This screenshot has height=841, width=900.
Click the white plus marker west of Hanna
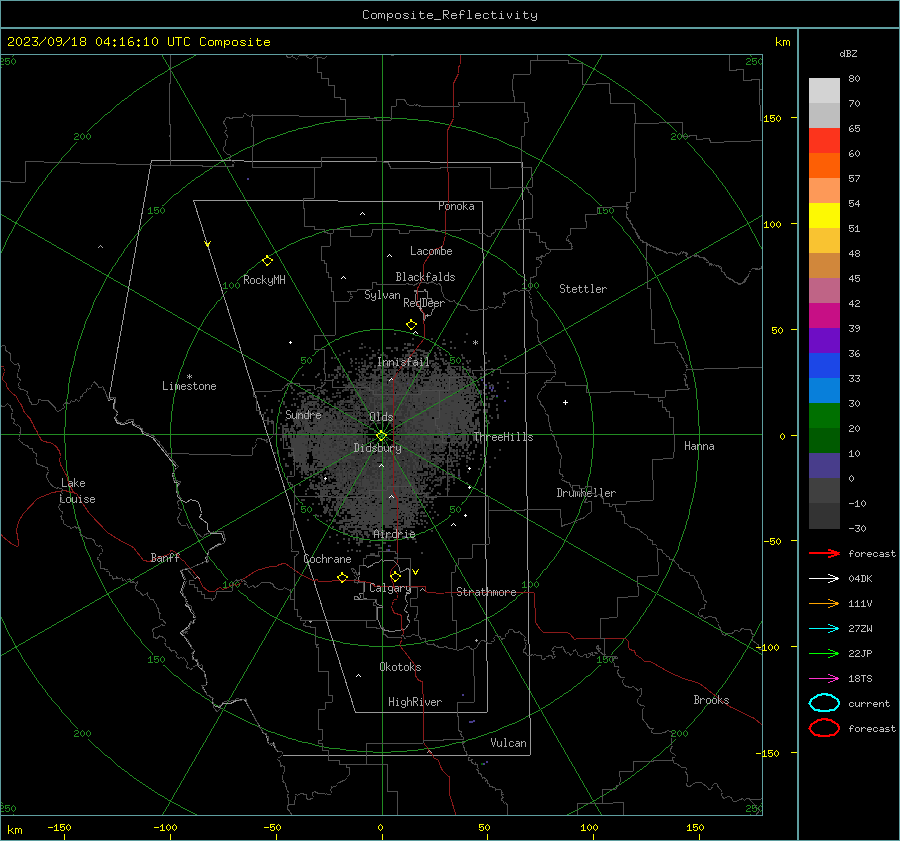565,402
